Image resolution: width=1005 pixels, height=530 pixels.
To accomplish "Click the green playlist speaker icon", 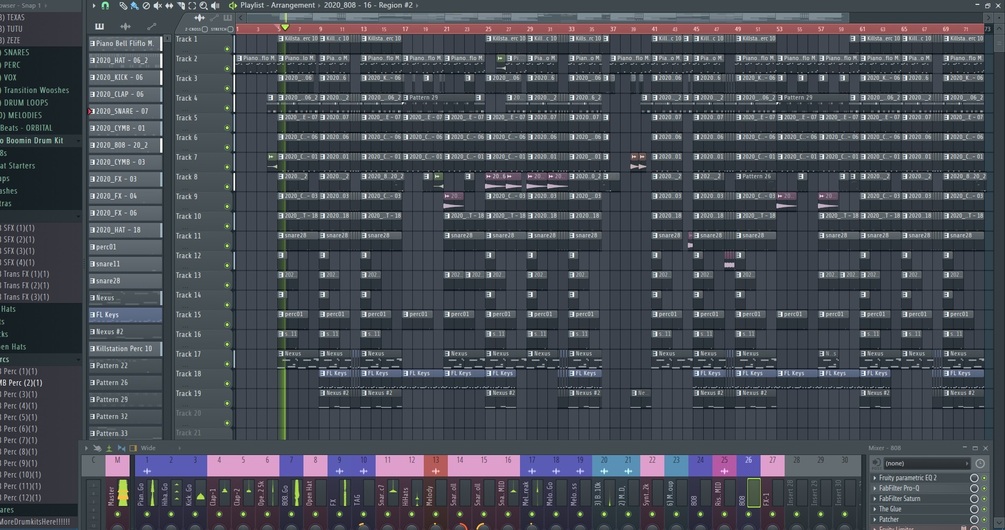I will coord(233,5).
